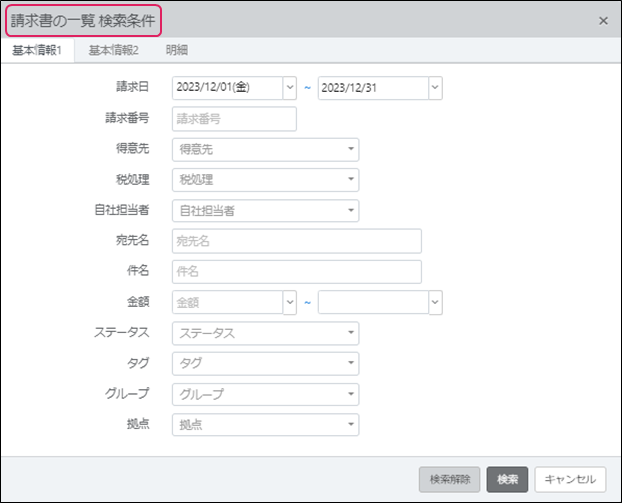Open the minimum 金額 dropdown arrow

coord(290,302)
